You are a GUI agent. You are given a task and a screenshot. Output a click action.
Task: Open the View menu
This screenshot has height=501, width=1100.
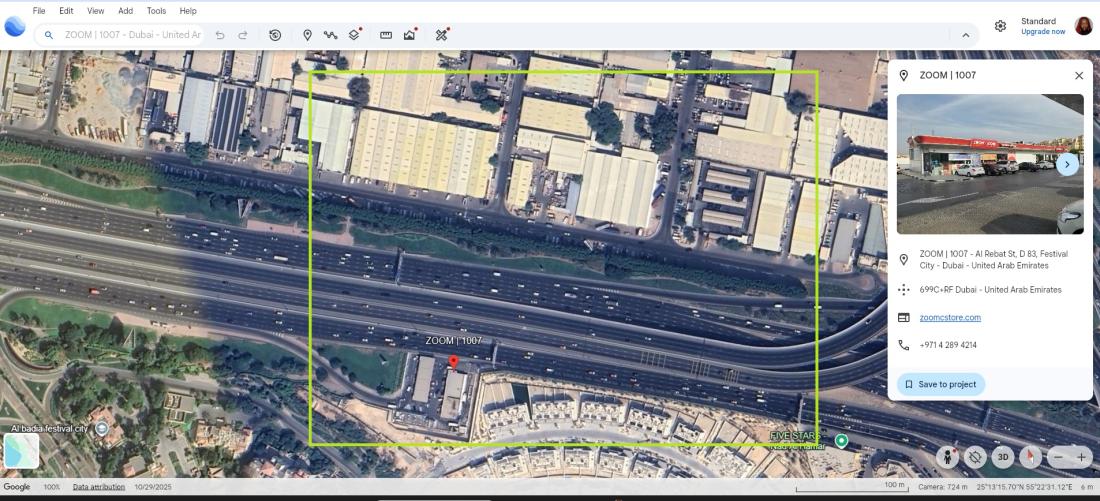point(95,11)
